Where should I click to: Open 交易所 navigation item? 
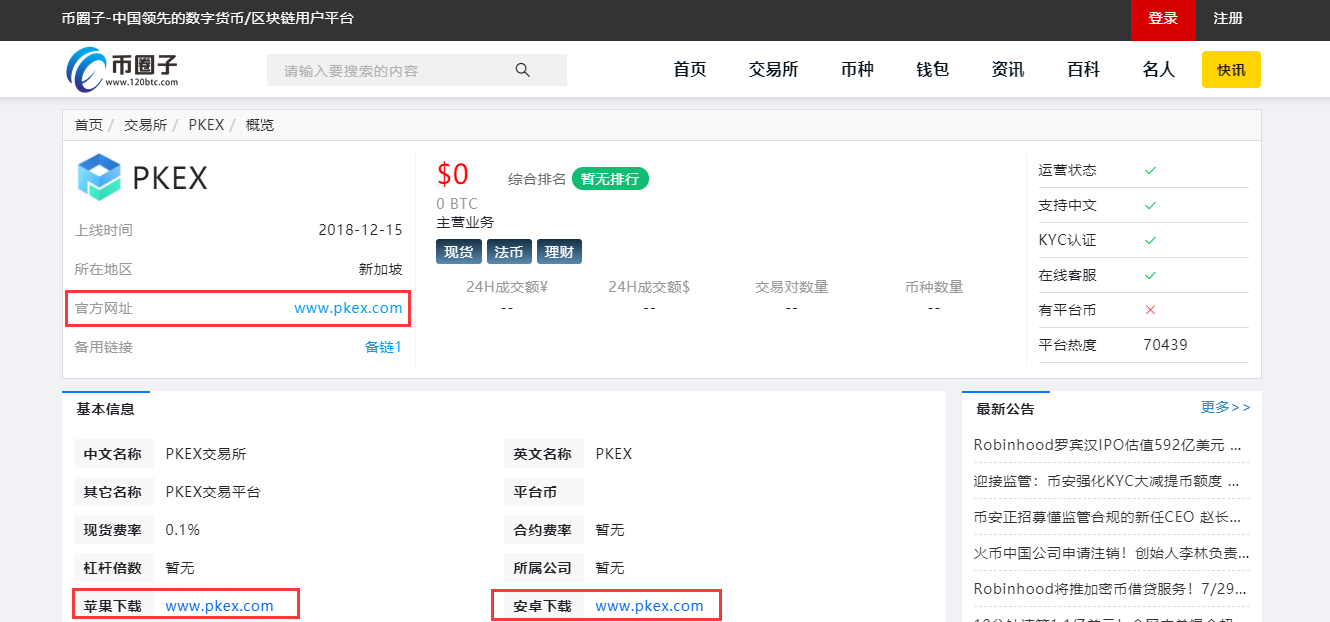773,69
